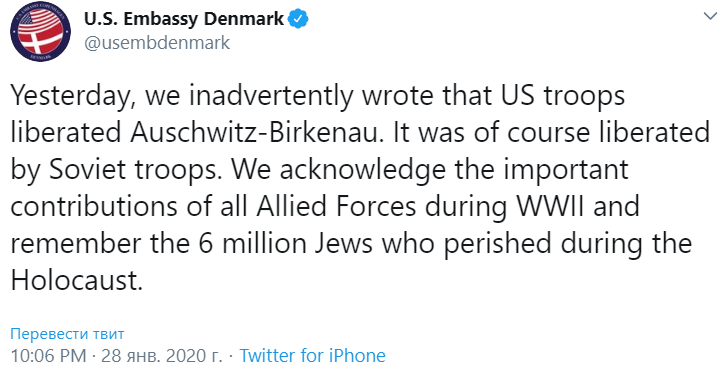Click the words Allied Forces in tweet
The width and height of the screenshot is (726, 371).
(x=336, y=206)
